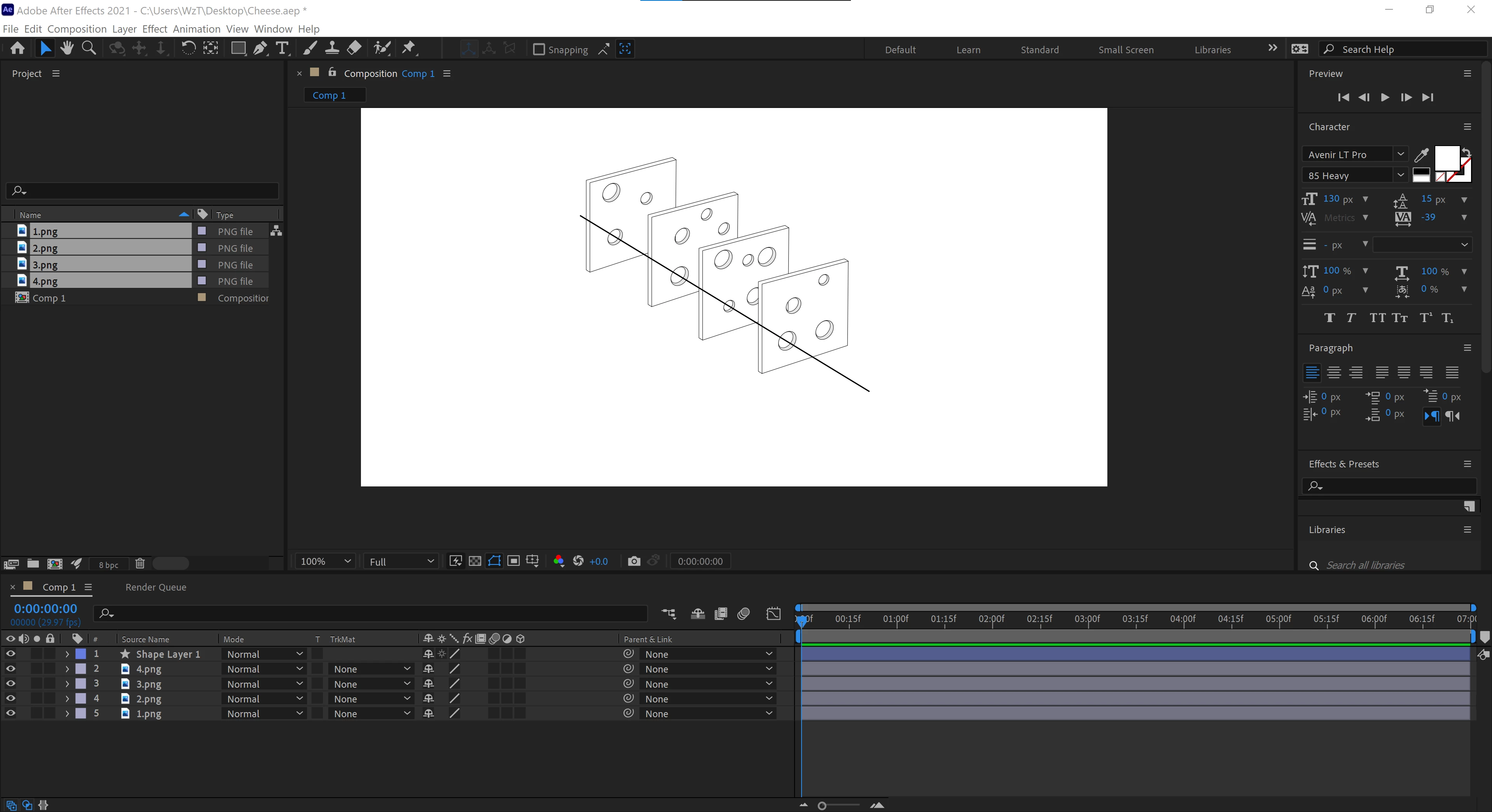The height and width of the screenshot is (812, 1492).
Task: Select the Hand tool
Action: 66,49
